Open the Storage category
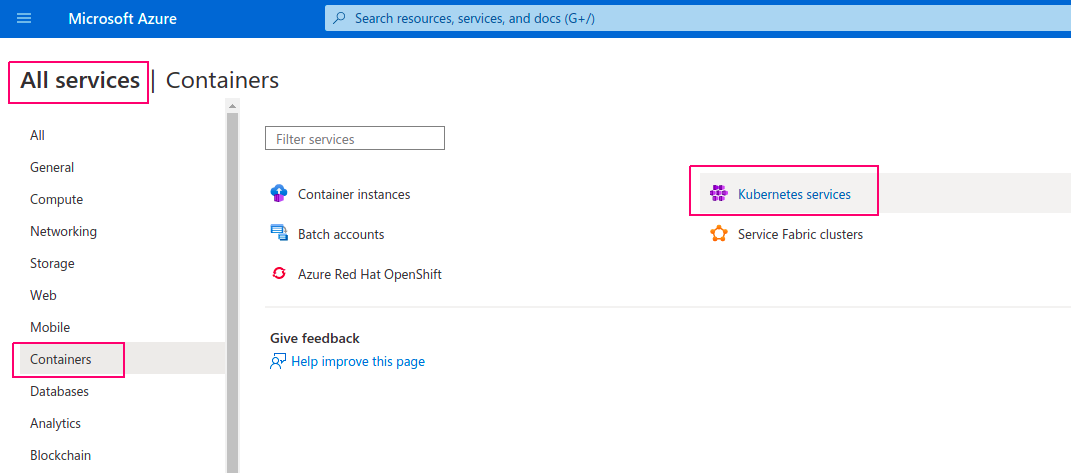This screenshot has height=473, width=1071. pyautogui.click(x=53, y=263)
